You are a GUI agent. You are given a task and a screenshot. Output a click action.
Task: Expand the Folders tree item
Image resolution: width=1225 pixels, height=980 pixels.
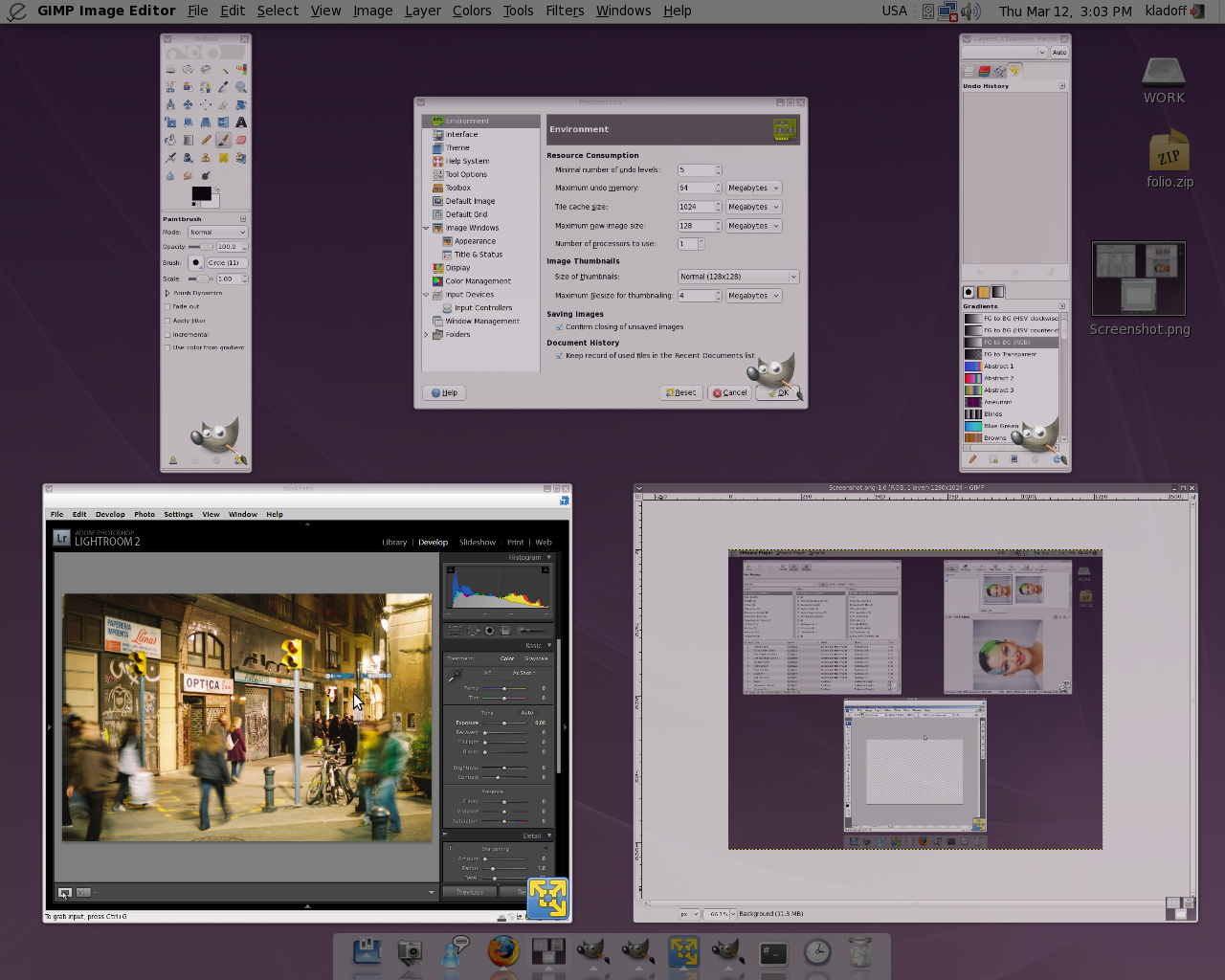(x=427, y=335)
